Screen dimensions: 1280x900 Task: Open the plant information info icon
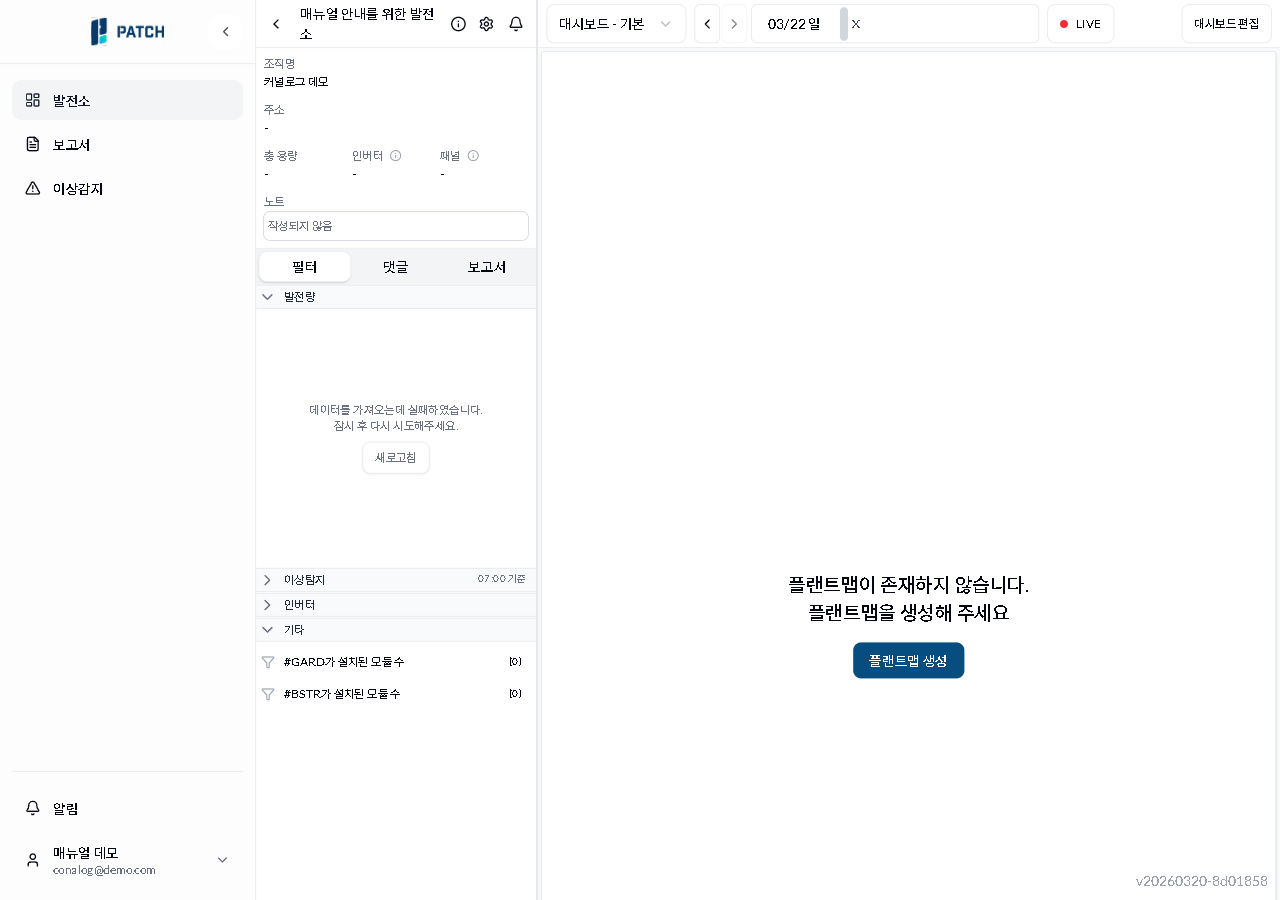coord(458,24)
